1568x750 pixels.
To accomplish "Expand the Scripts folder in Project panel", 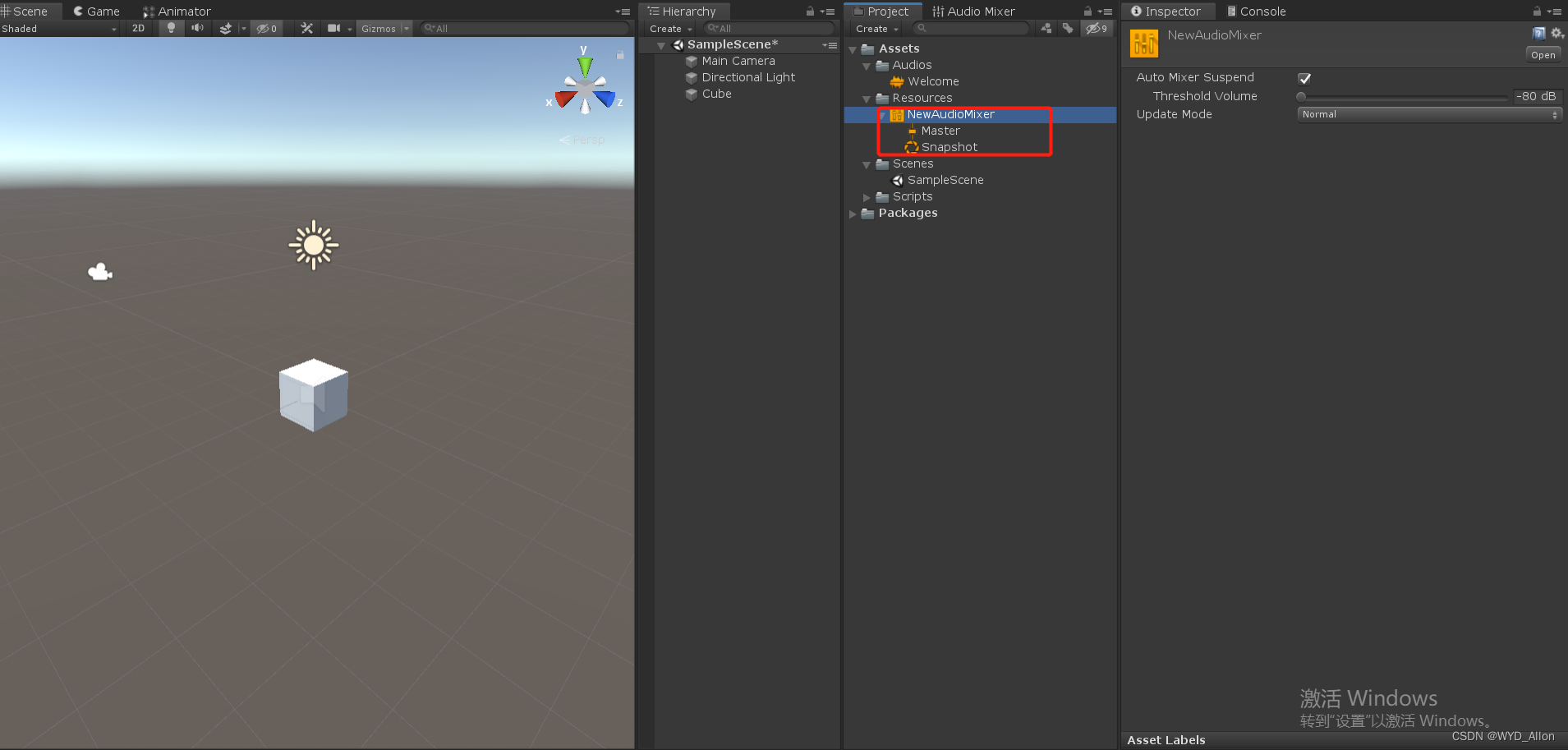I will [867, 196].
